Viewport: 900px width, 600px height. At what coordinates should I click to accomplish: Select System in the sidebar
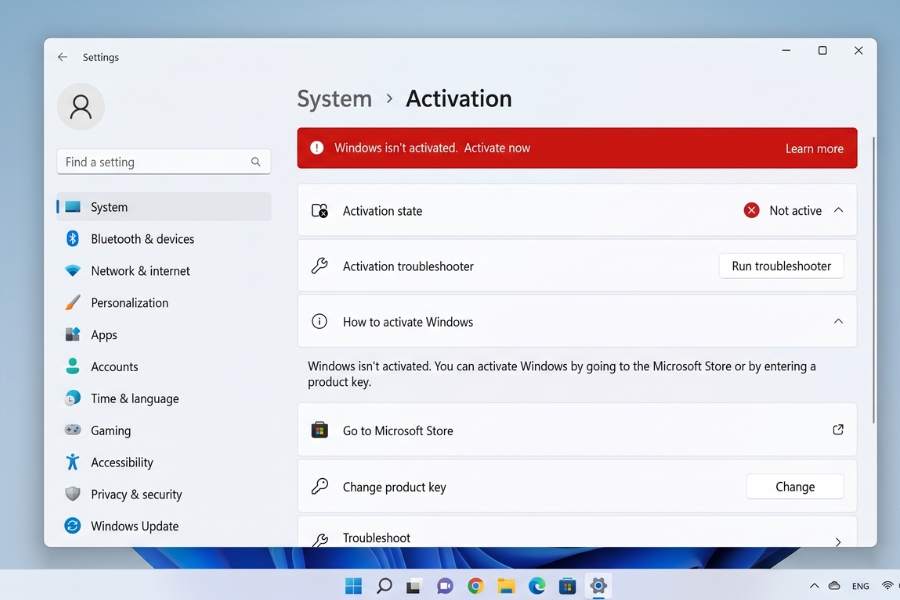click(164, 207)
